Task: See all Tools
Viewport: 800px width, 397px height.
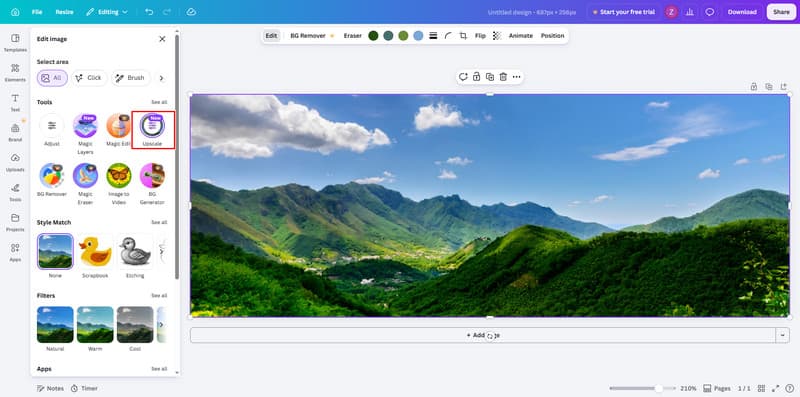Action: point(159,102)
